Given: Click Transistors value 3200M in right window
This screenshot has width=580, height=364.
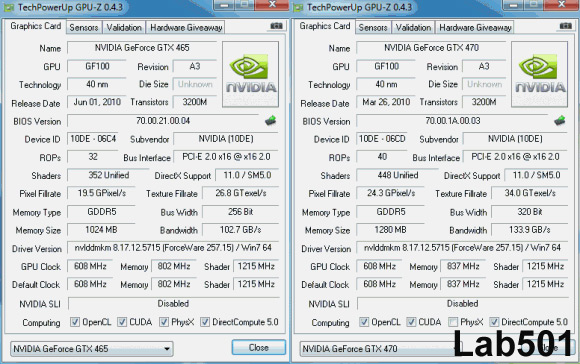Looking at the screenshot, I should tap(484, 102).
